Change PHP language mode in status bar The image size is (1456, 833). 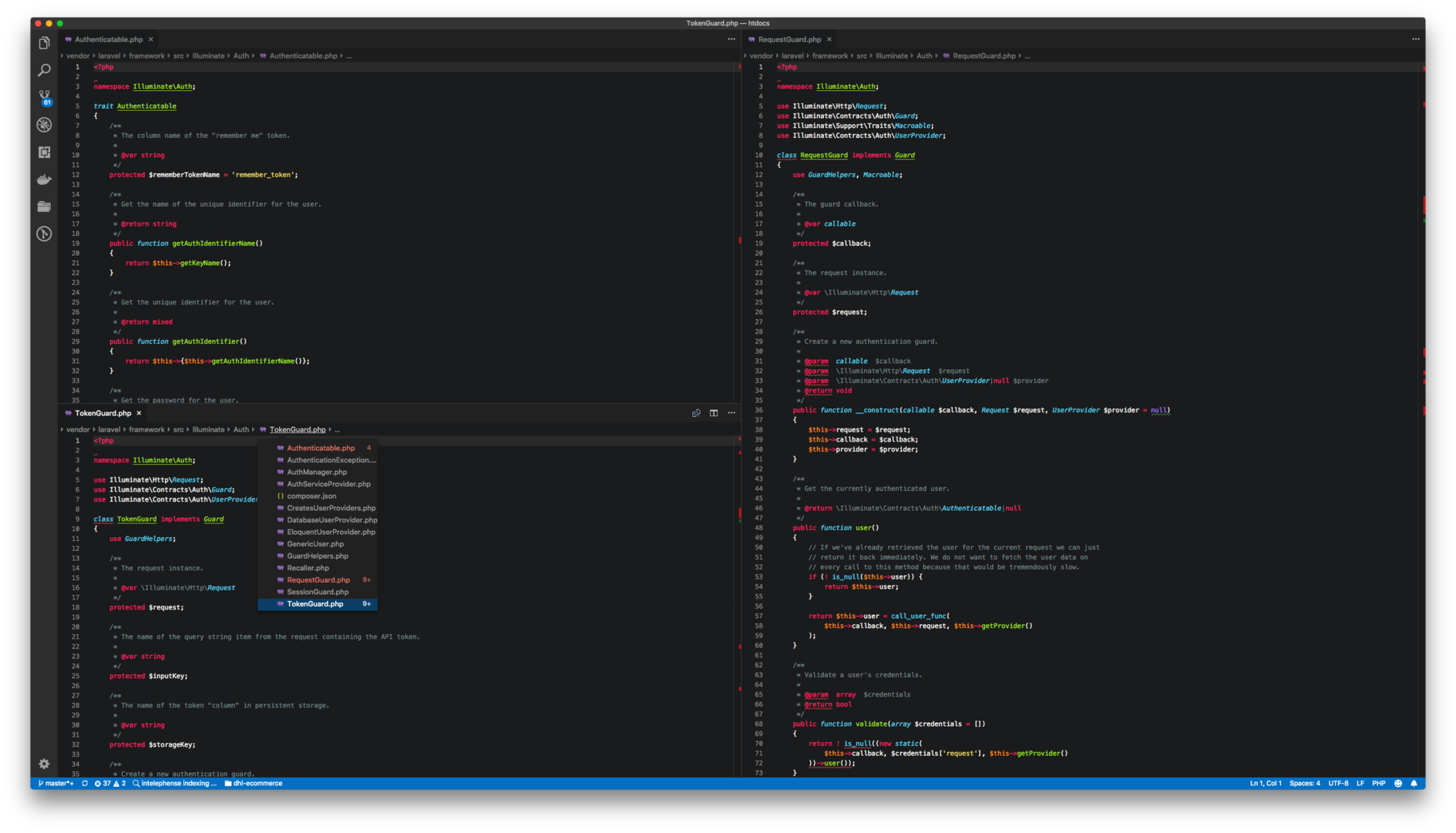tap(1378, 783)
